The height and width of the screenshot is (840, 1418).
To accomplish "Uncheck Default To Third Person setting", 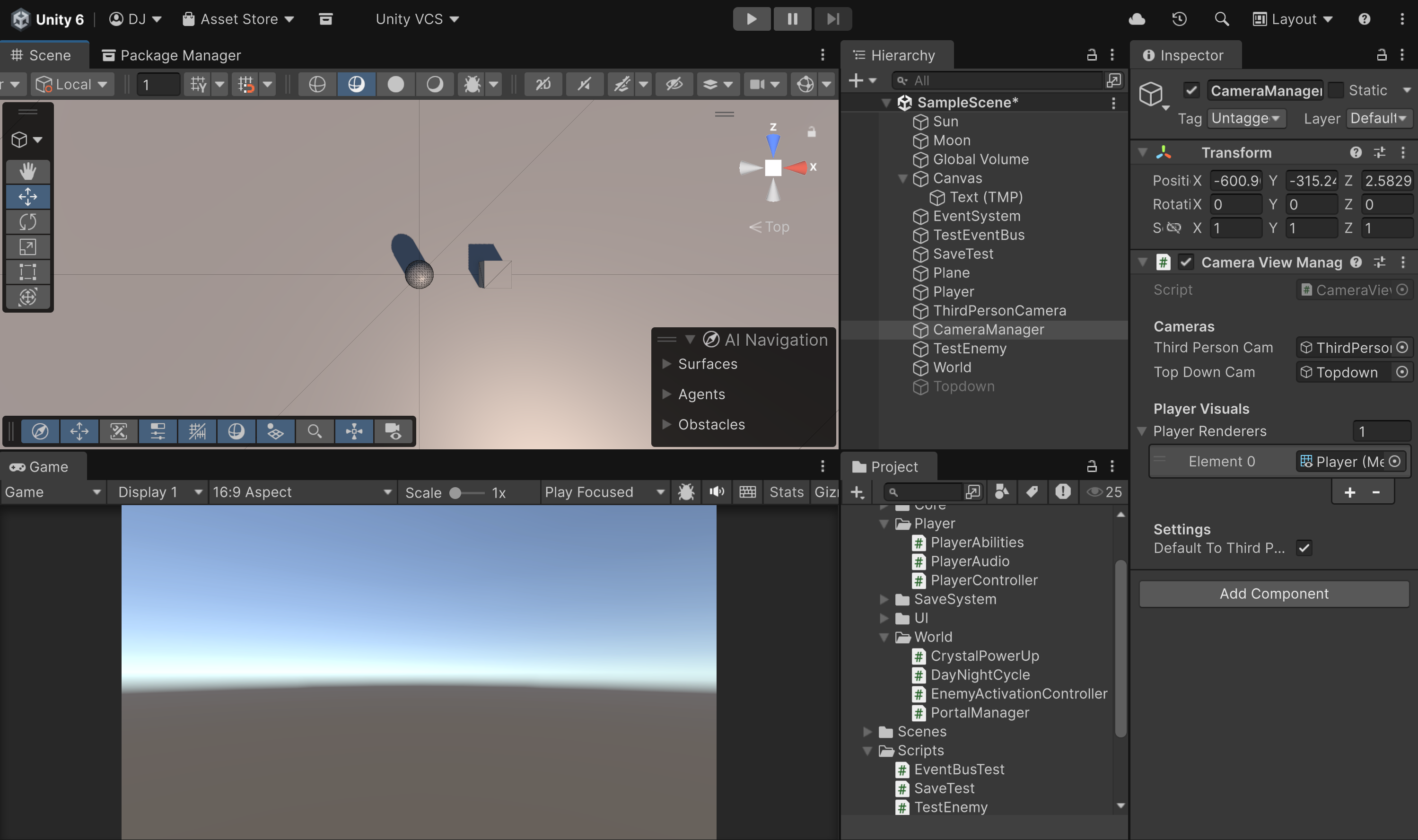I will point(1304,548).
